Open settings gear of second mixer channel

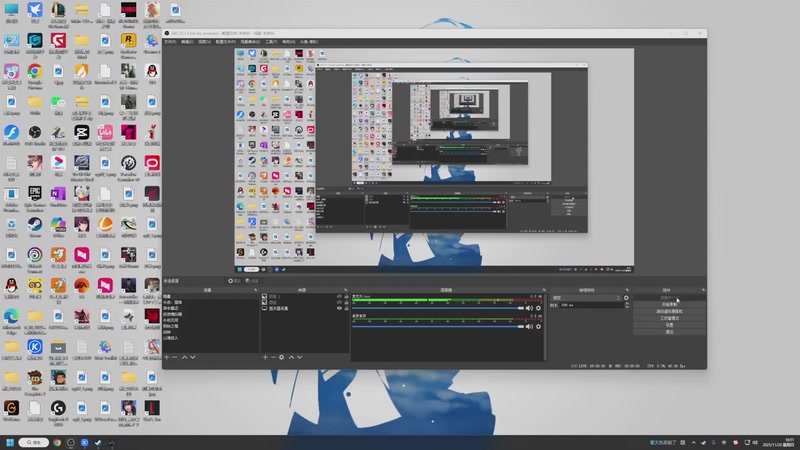click(x=538, y=327)
